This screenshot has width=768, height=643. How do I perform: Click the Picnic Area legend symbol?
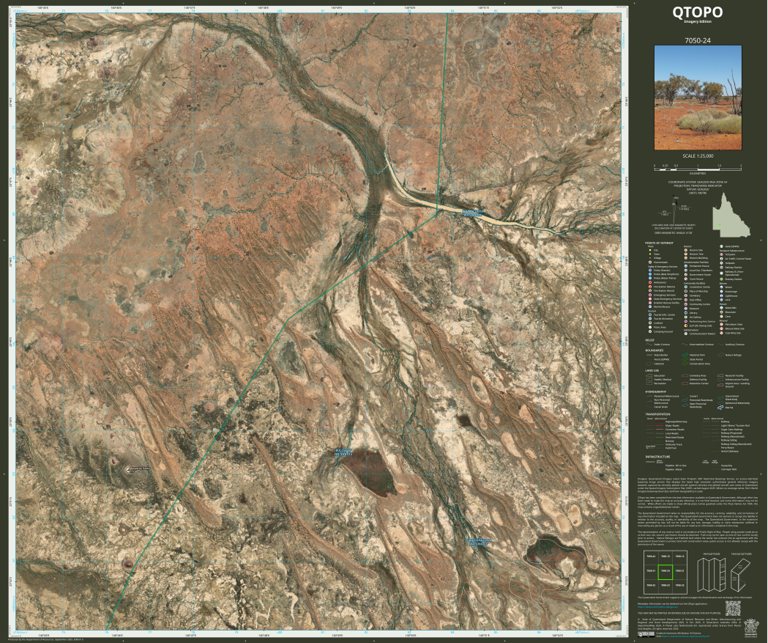click(x=650, y=327)
